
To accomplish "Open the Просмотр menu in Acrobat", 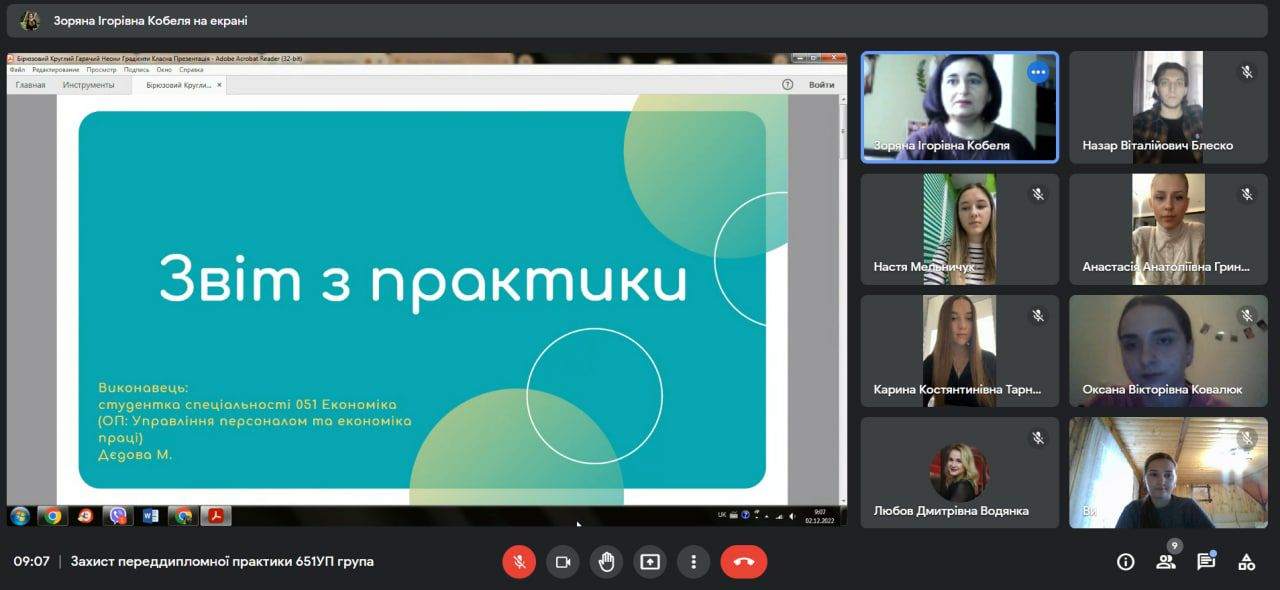I will 101,70.
